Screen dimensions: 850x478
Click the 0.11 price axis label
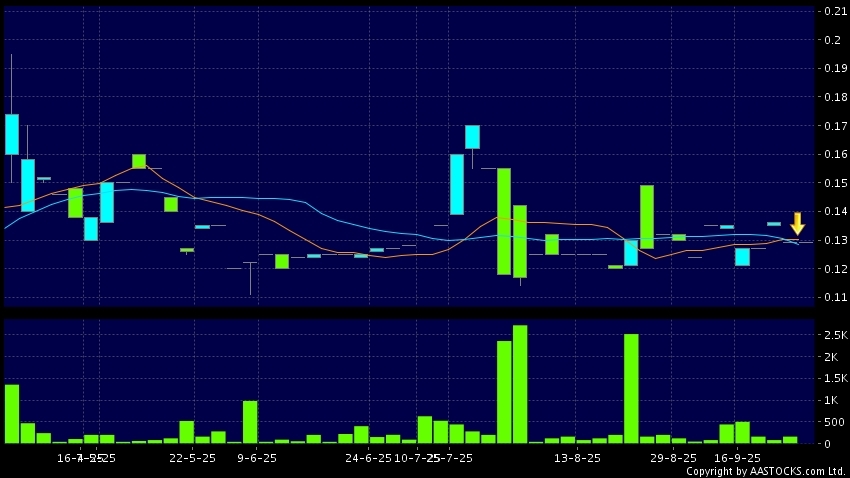click(x=833, y=297)
